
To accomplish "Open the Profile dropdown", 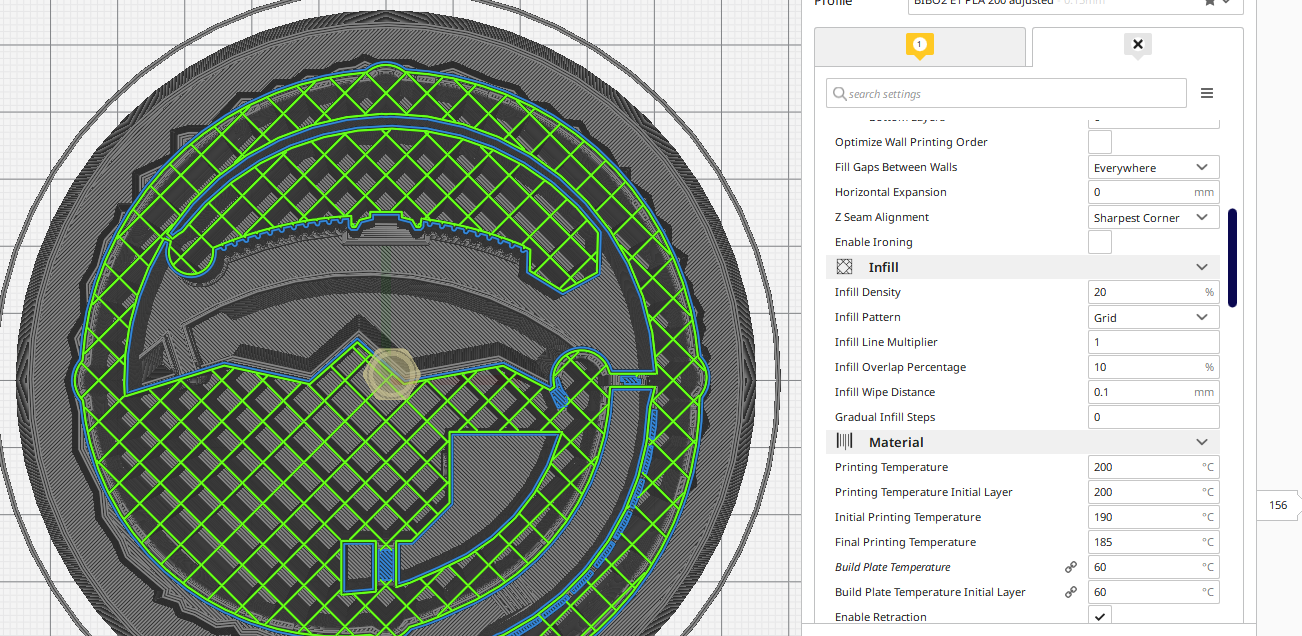I will tap(1076, 3).
